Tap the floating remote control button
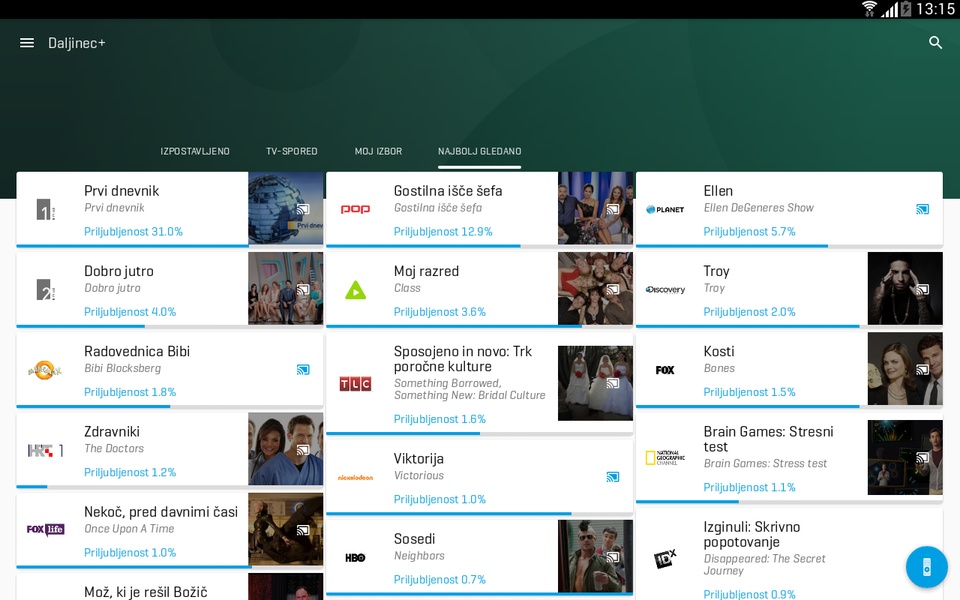Screen dimensions: 960x600 click(x=926, y=567)
